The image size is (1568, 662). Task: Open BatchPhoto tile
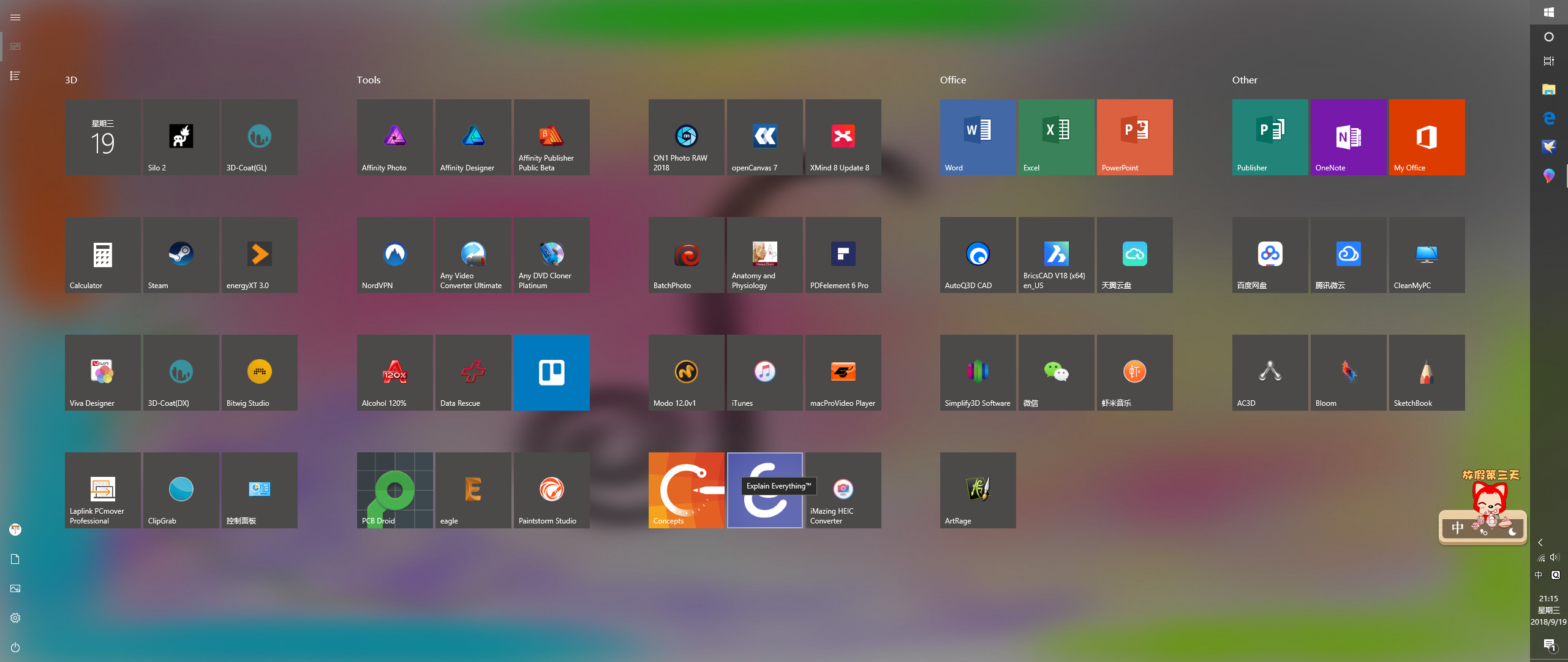click(687, 255)
